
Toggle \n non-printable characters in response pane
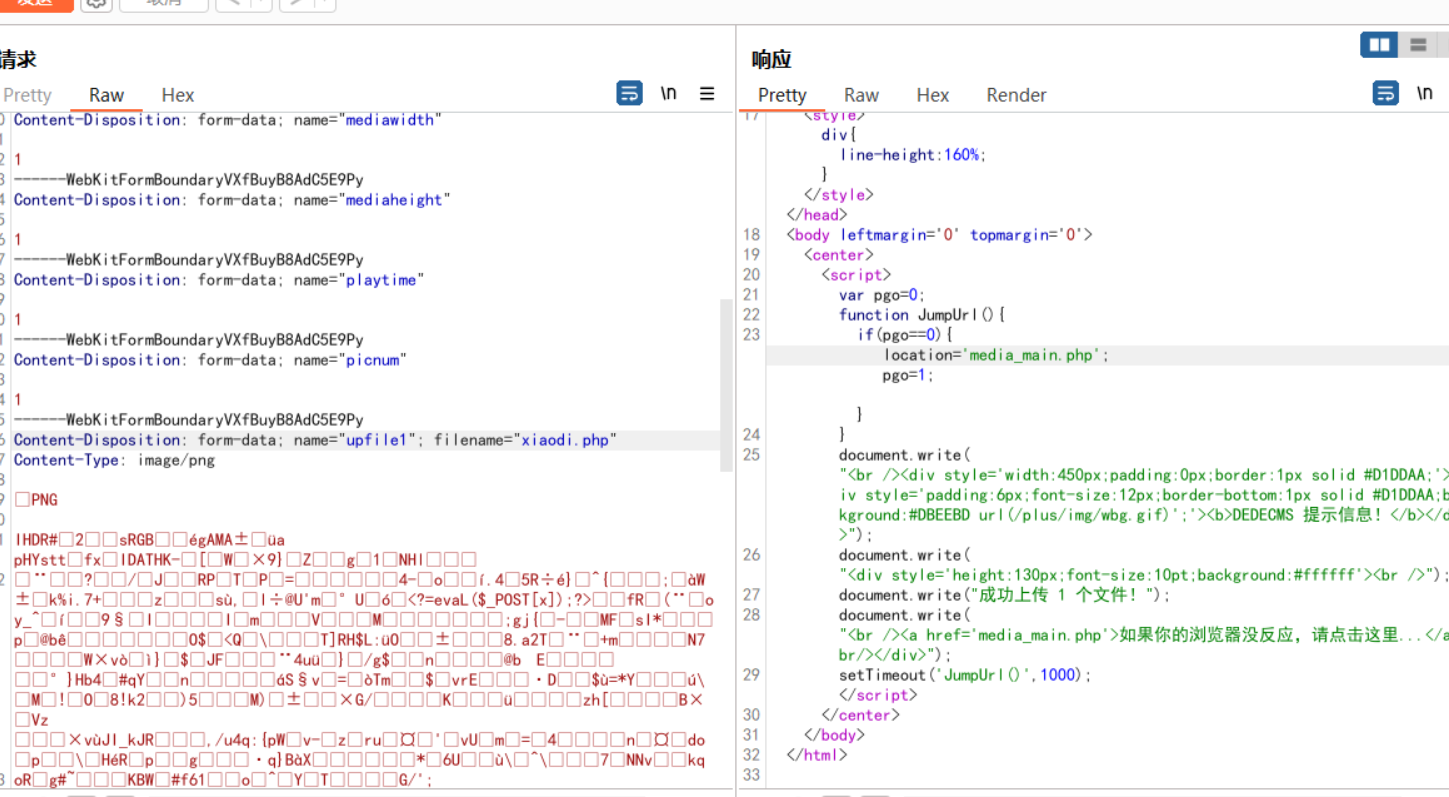click(1424, 93)
